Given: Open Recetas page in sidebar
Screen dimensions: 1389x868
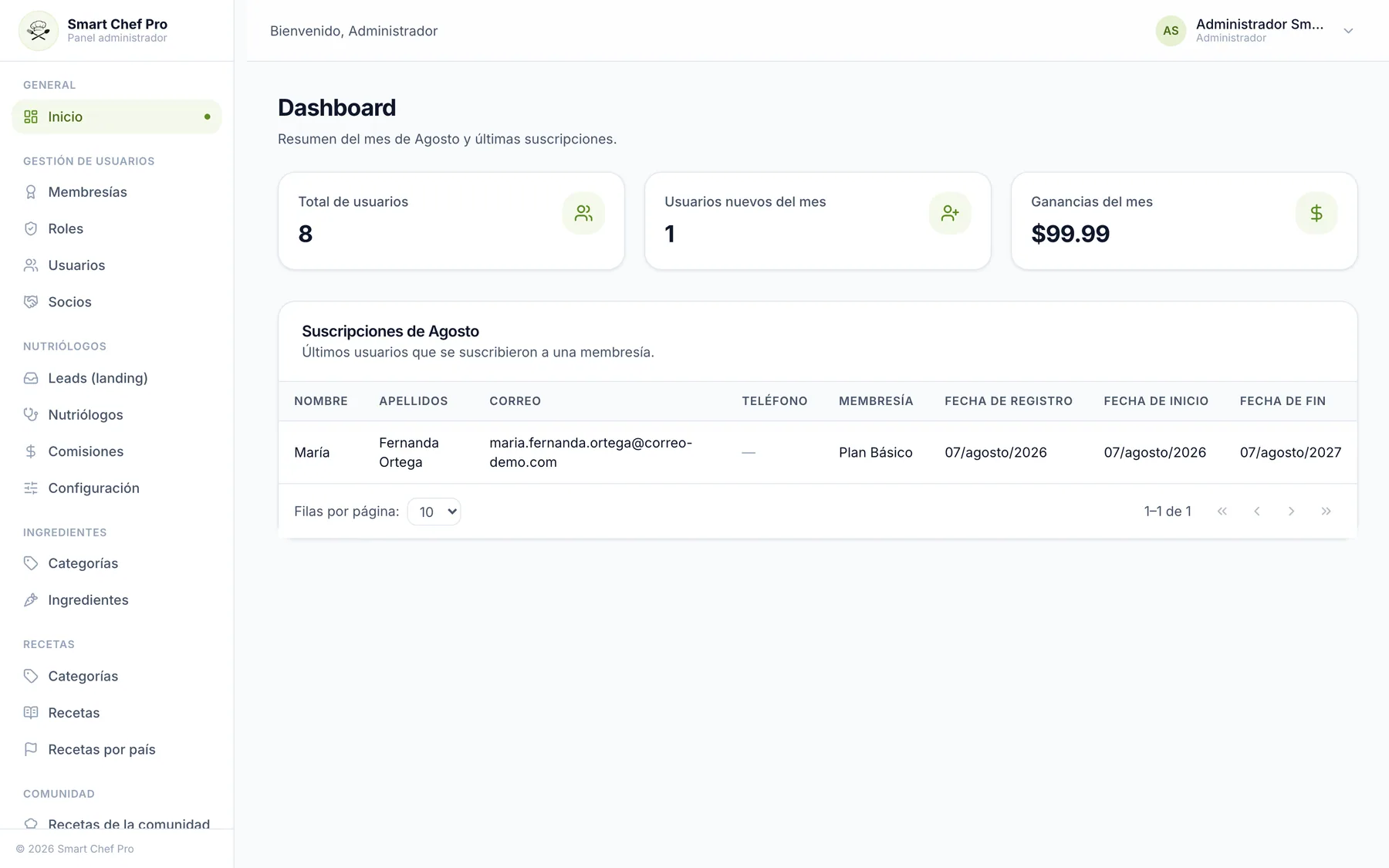Looking at the screenshot, I should (x=117, y=712).
